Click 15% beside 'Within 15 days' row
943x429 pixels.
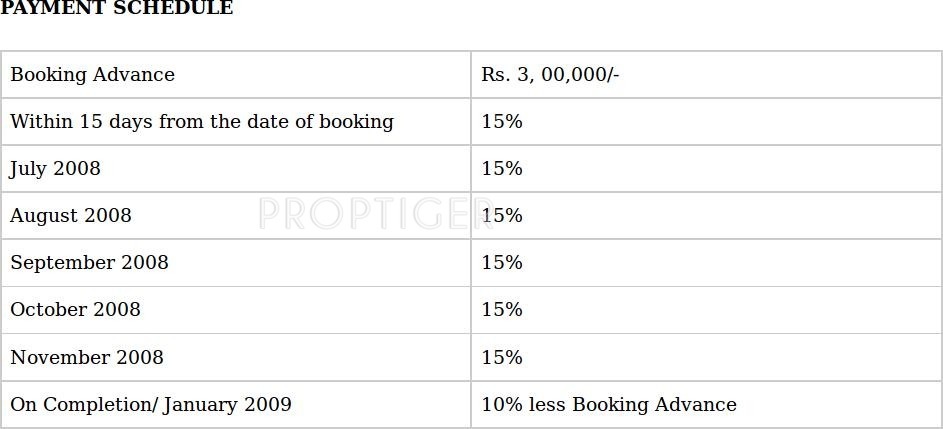502,122
